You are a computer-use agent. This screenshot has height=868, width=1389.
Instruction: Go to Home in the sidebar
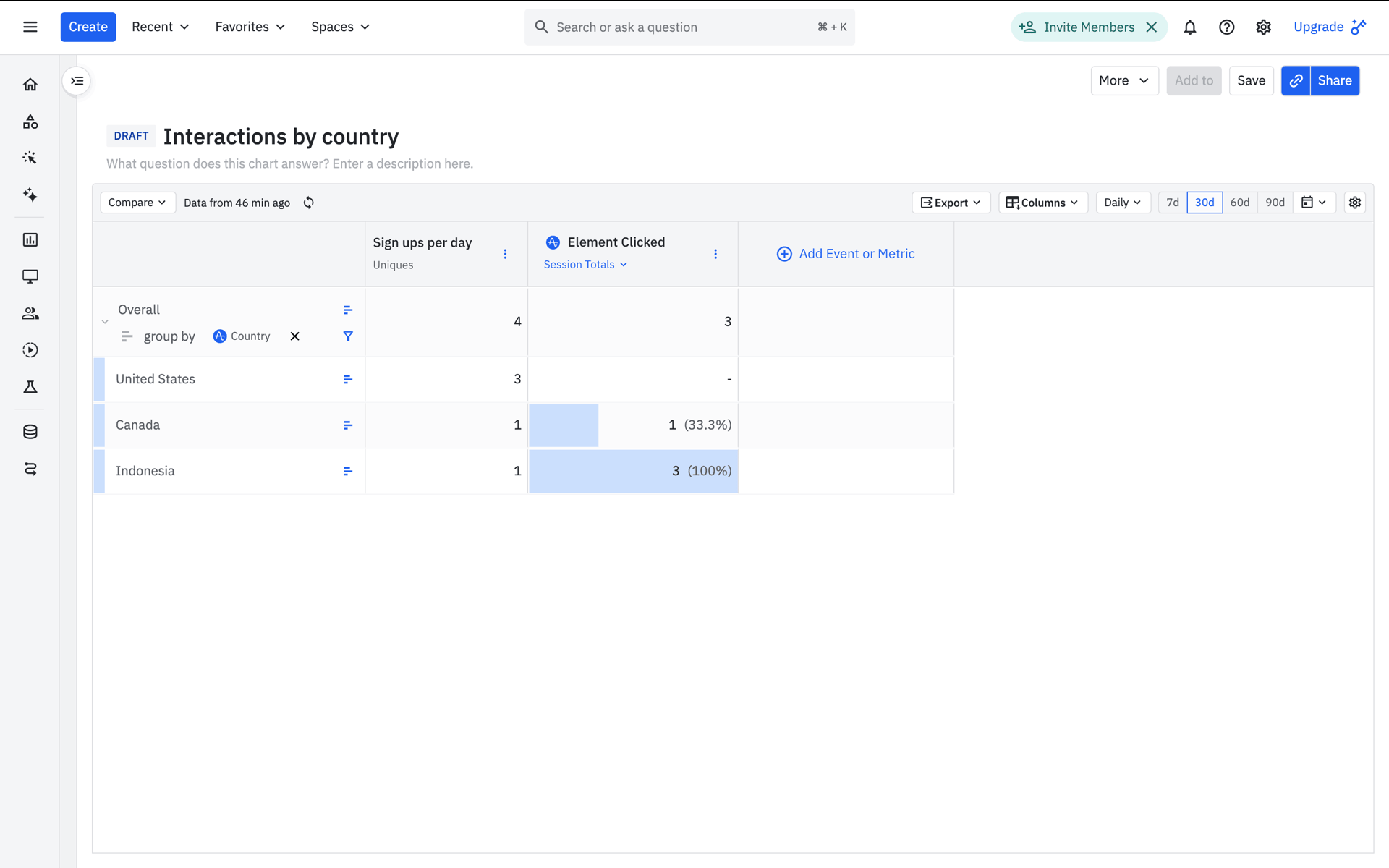coord(30,85)
